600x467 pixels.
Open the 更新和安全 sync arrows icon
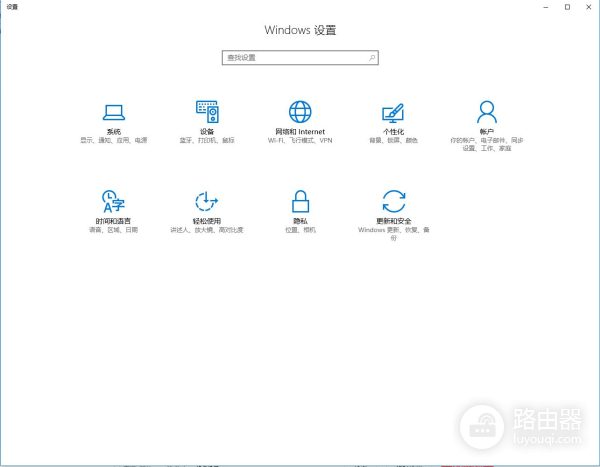pyautogui.click(x=394, y=201)
